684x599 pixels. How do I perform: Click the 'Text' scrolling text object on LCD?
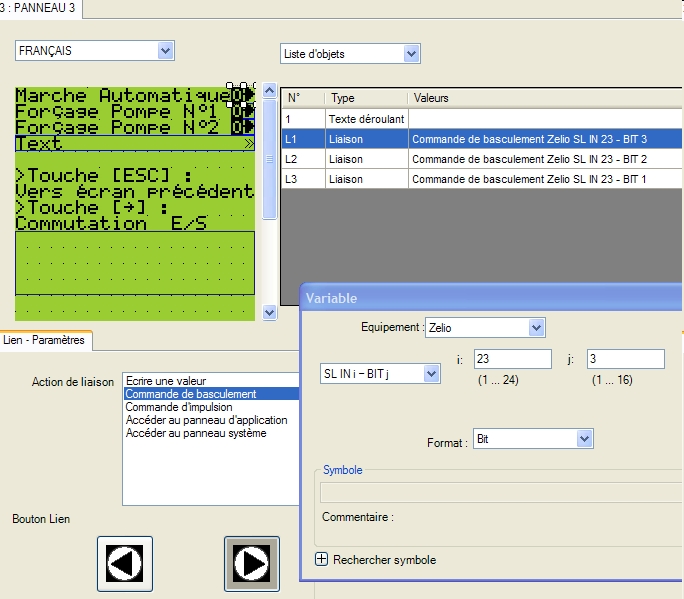pyautogui.click(x=135, y=143)
